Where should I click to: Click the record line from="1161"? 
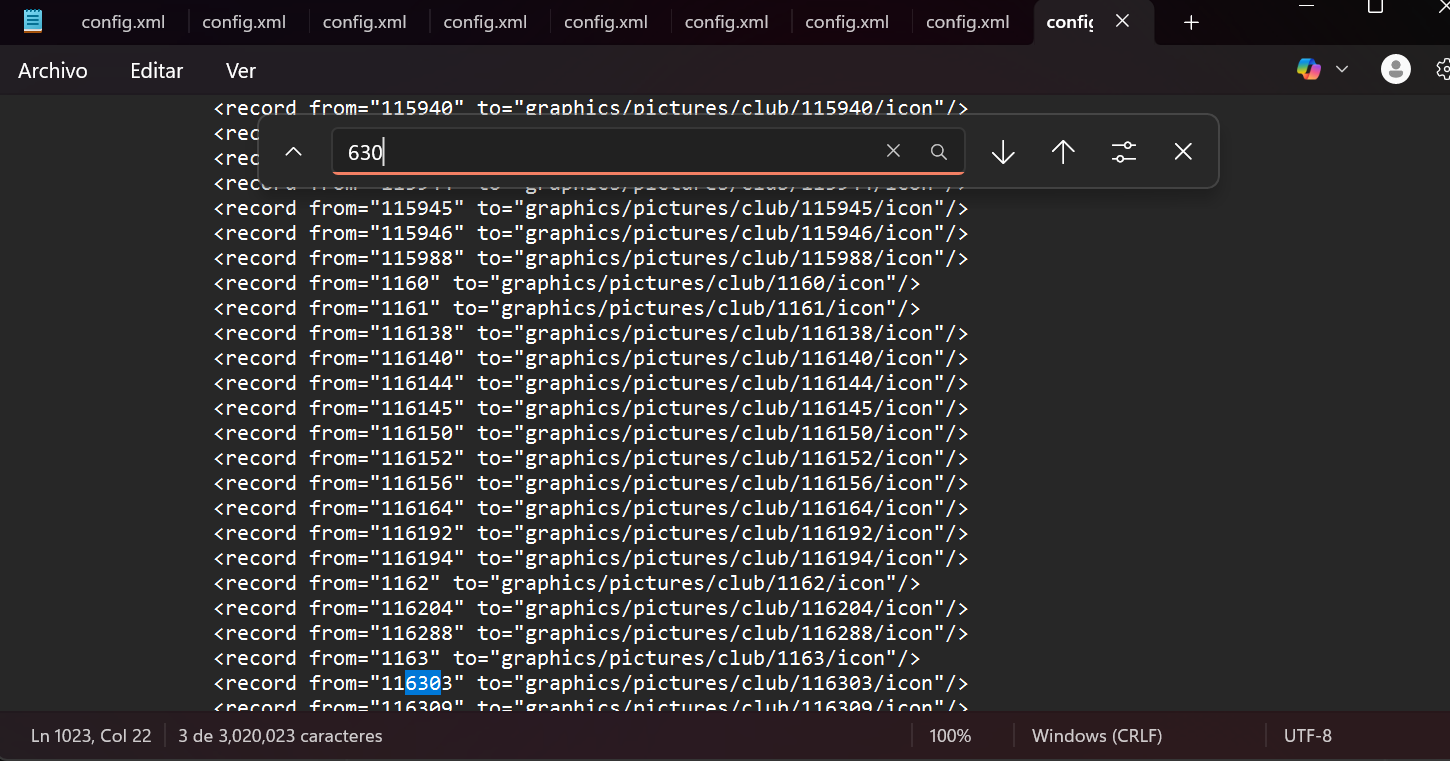(x=567, y=308)
